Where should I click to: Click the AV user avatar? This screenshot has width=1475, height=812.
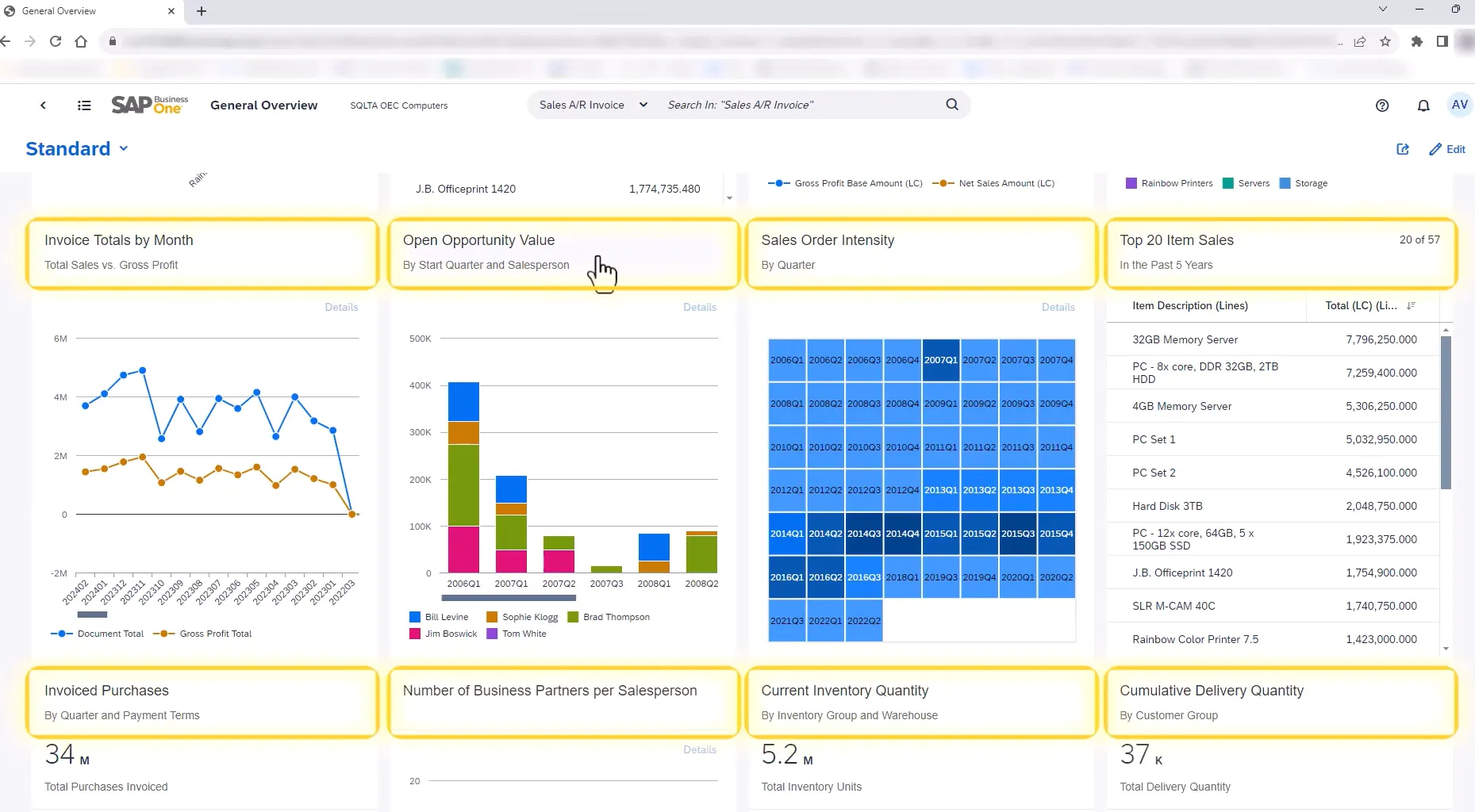coord(1458,105)
